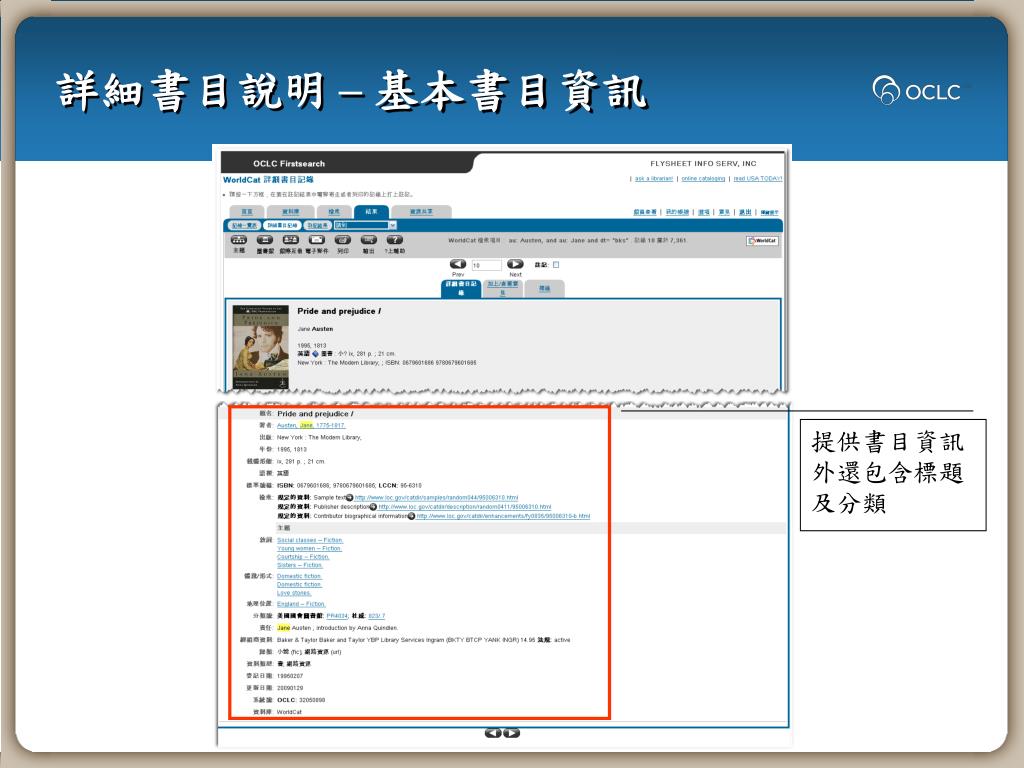Click the bottom right navigation arrow
This screenshot has height=768, width=1024.
(x=512, y=733)
